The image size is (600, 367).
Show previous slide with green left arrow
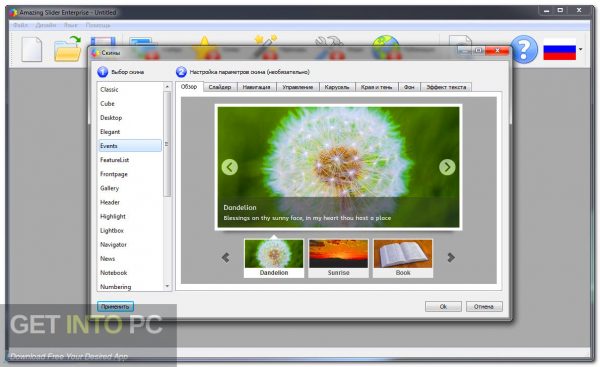coord(230,167)
